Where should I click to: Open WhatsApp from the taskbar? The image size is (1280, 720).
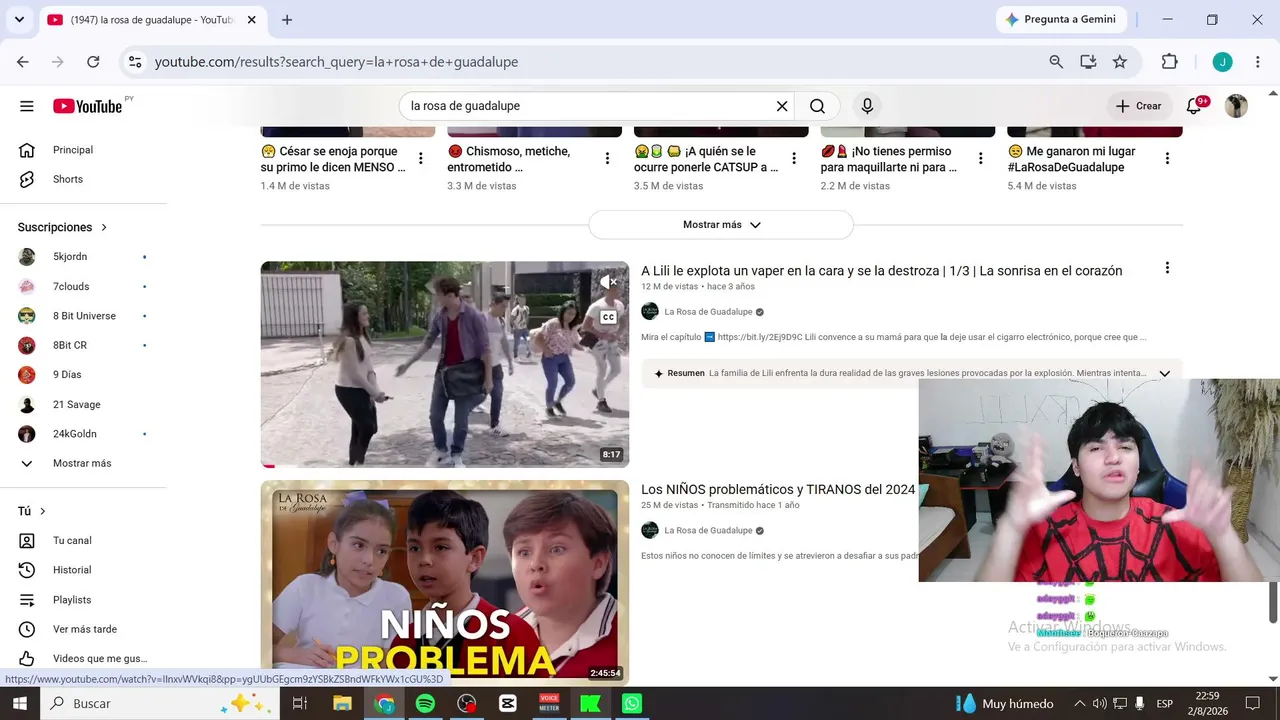pyautogui.click(x=632, y=704)
